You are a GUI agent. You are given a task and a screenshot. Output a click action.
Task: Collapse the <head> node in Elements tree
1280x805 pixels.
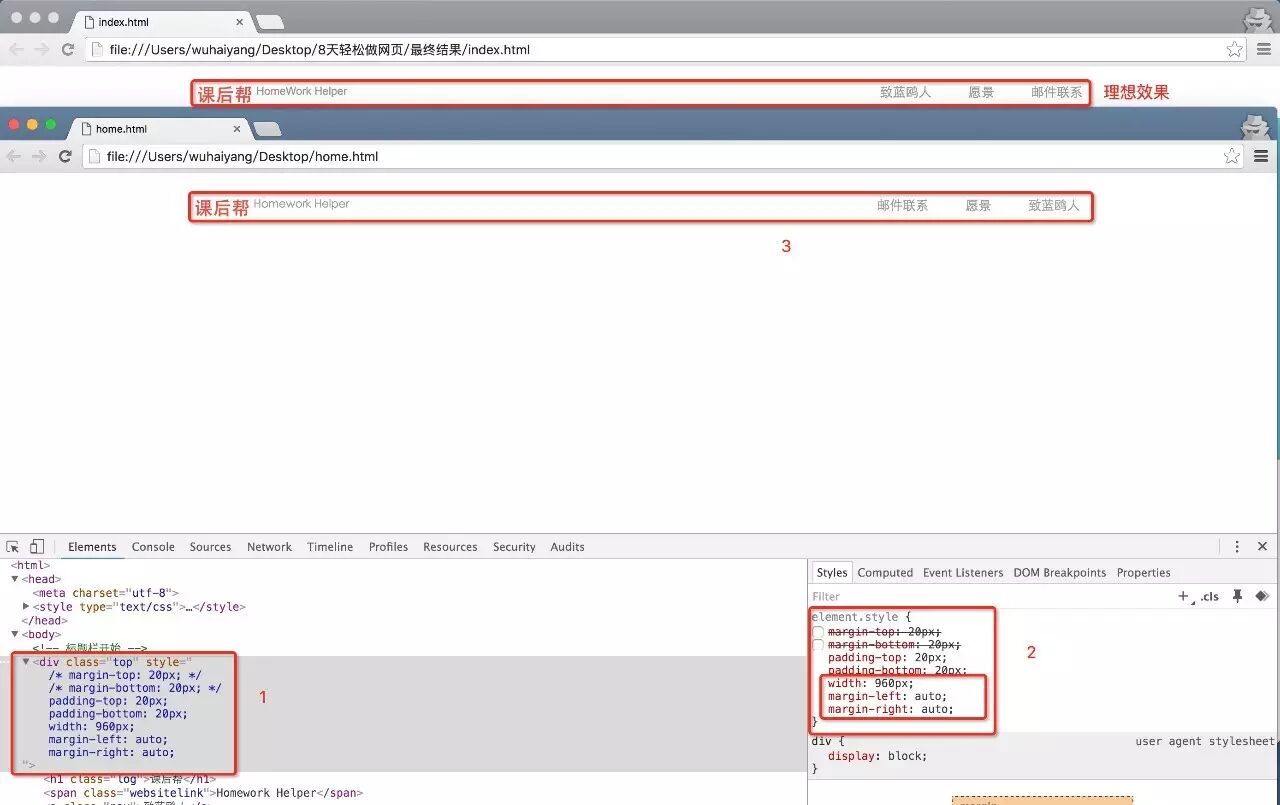15,579
